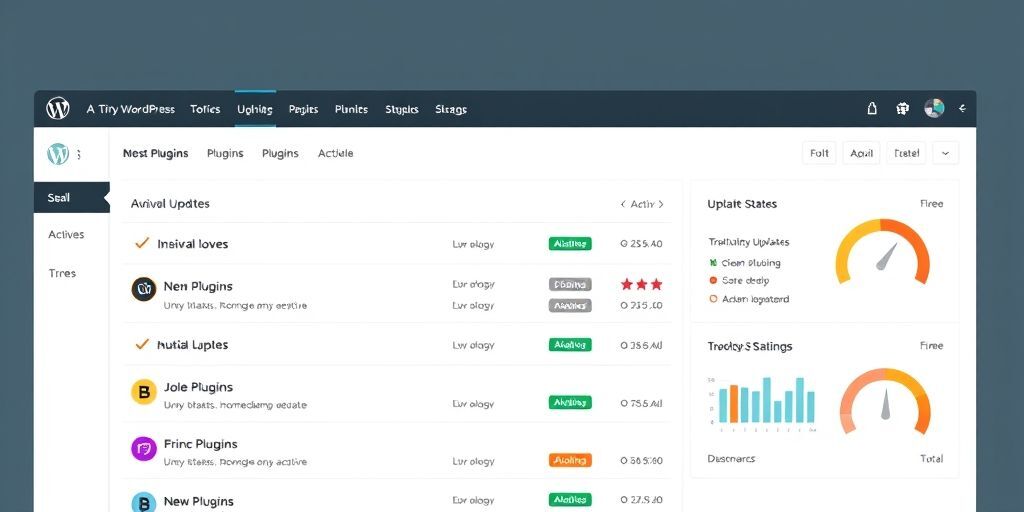The width and height of the screenshot is (1024, 512).
Task: Click the gray status badge beside Nen Plugins title
Action: tap(570, 284)
